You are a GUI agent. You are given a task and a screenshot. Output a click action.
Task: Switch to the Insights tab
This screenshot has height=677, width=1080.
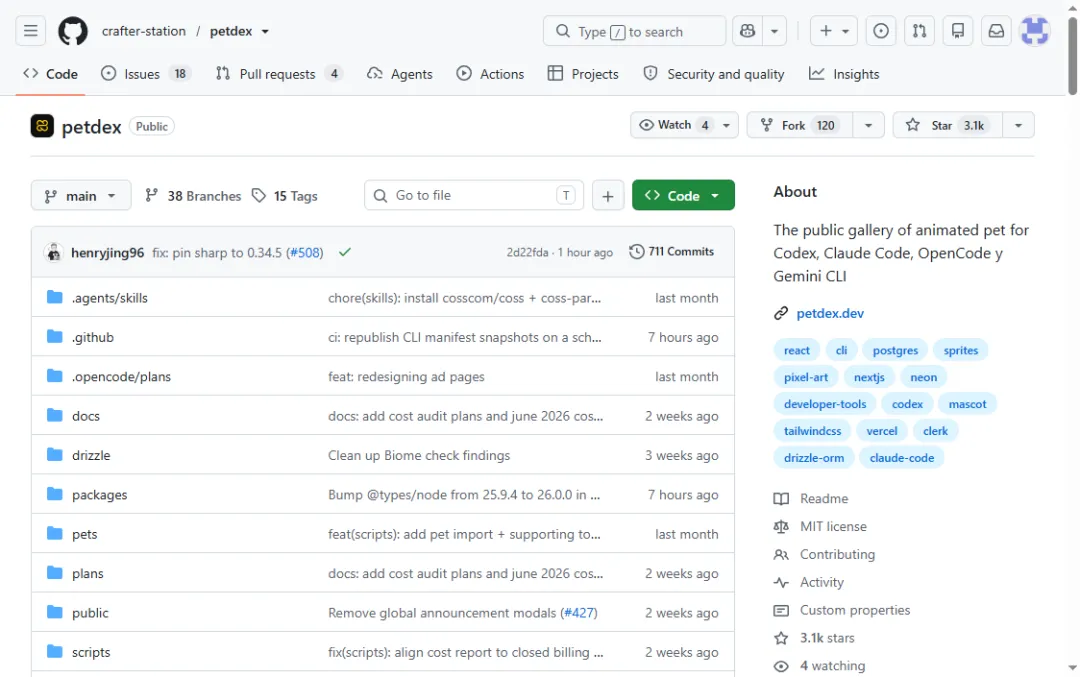click(x=844, y=74)
